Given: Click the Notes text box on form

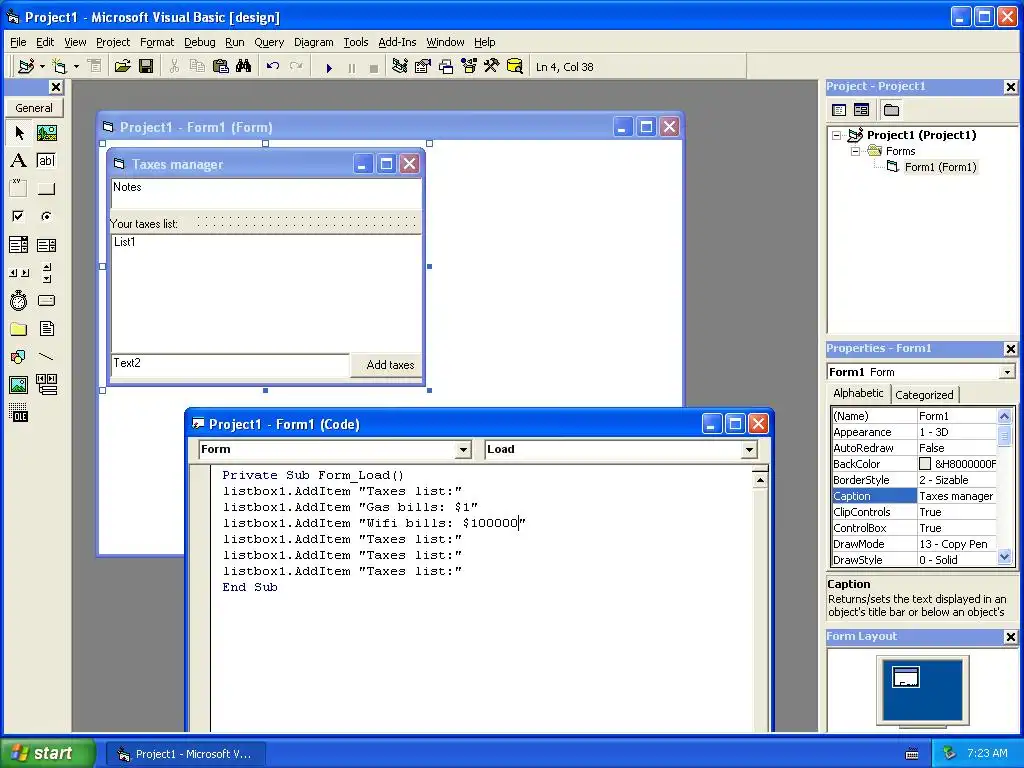Looking at the screenshot, I should click(266, 193).
